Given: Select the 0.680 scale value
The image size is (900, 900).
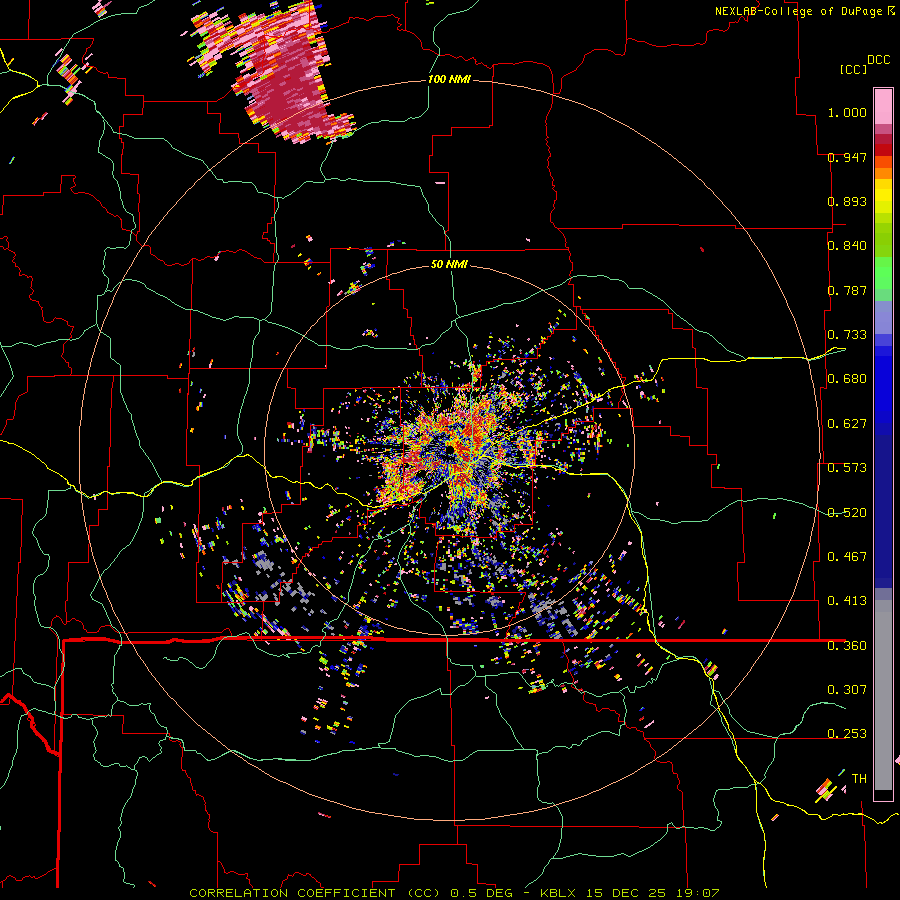Looking at the screenshot, I should [847, 379].
